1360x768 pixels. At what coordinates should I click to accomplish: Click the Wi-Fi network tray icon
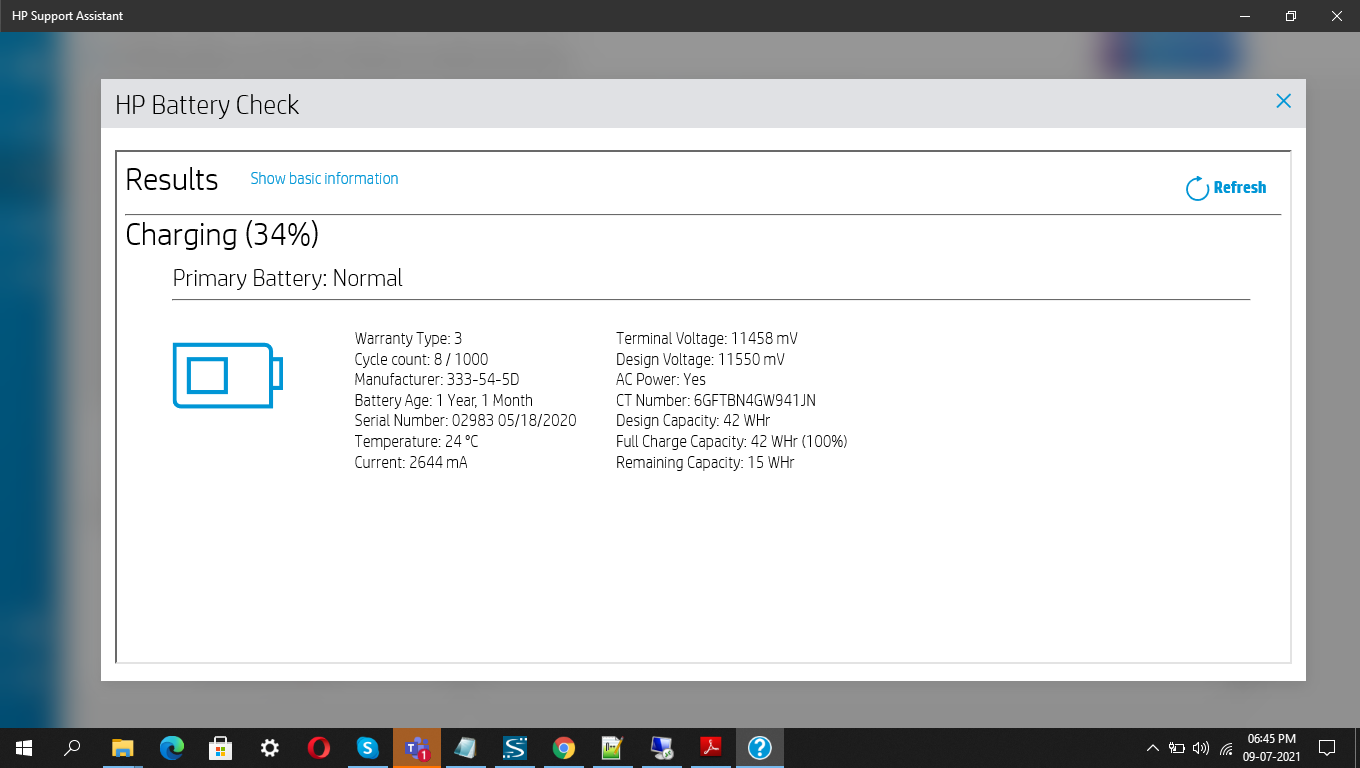1226,747
